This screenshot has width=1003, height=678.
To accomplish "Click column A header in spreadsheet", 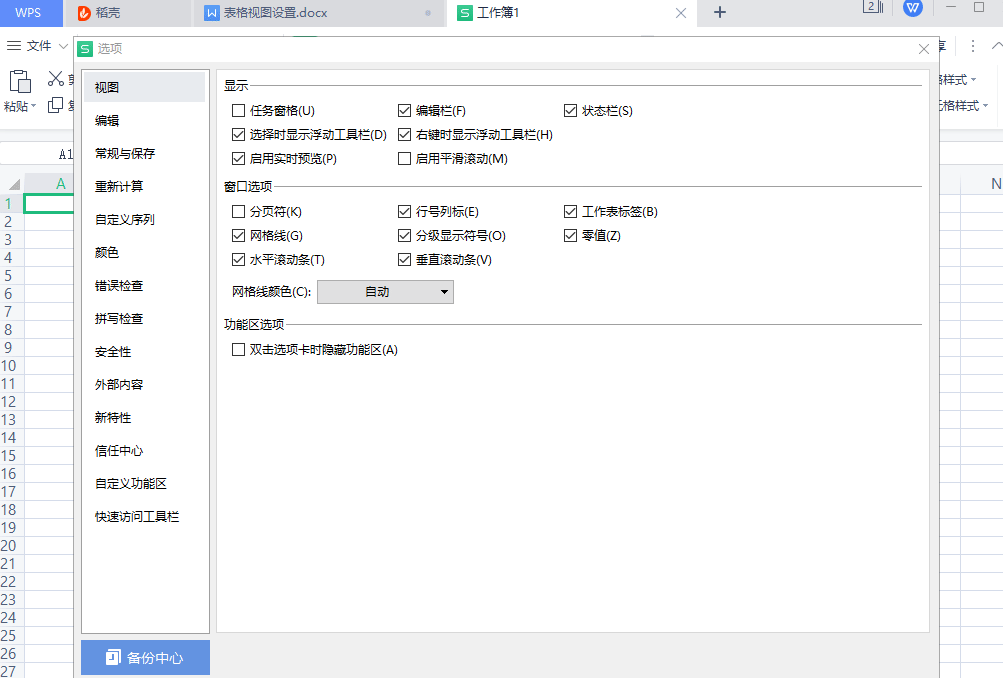I will pyautogui.click(x=51, y=184).
